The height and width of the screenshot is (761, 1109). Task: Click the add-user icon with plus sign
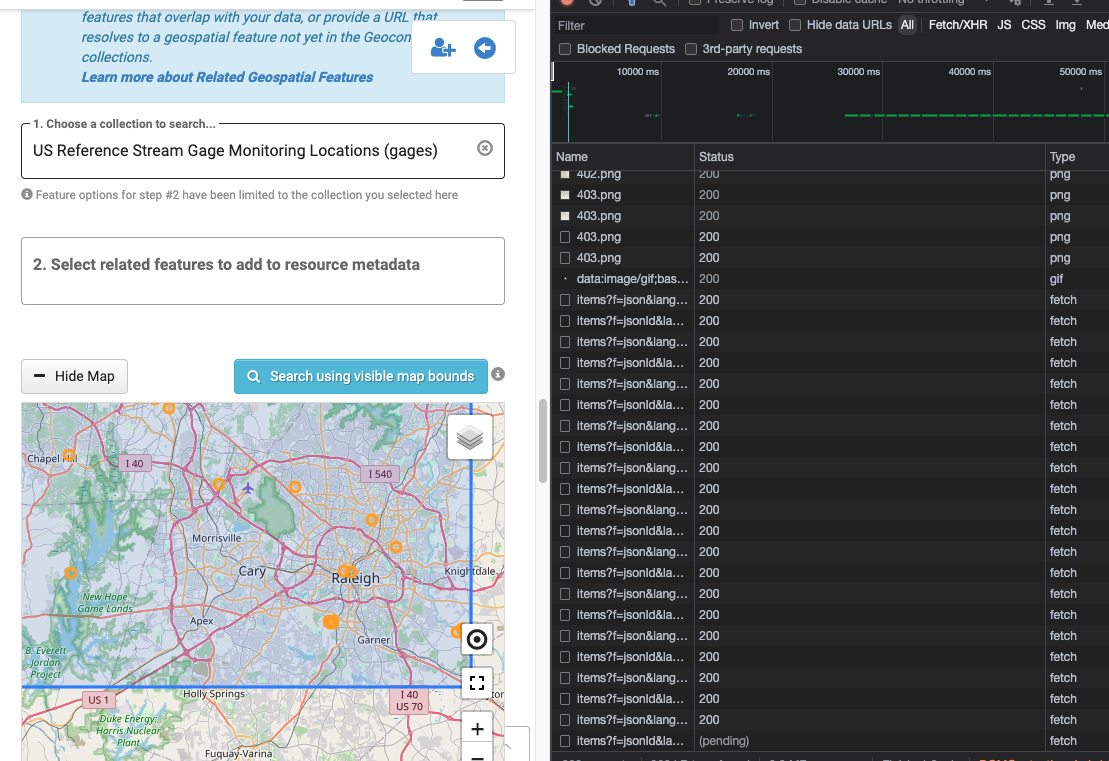click(x=443, y=48)
